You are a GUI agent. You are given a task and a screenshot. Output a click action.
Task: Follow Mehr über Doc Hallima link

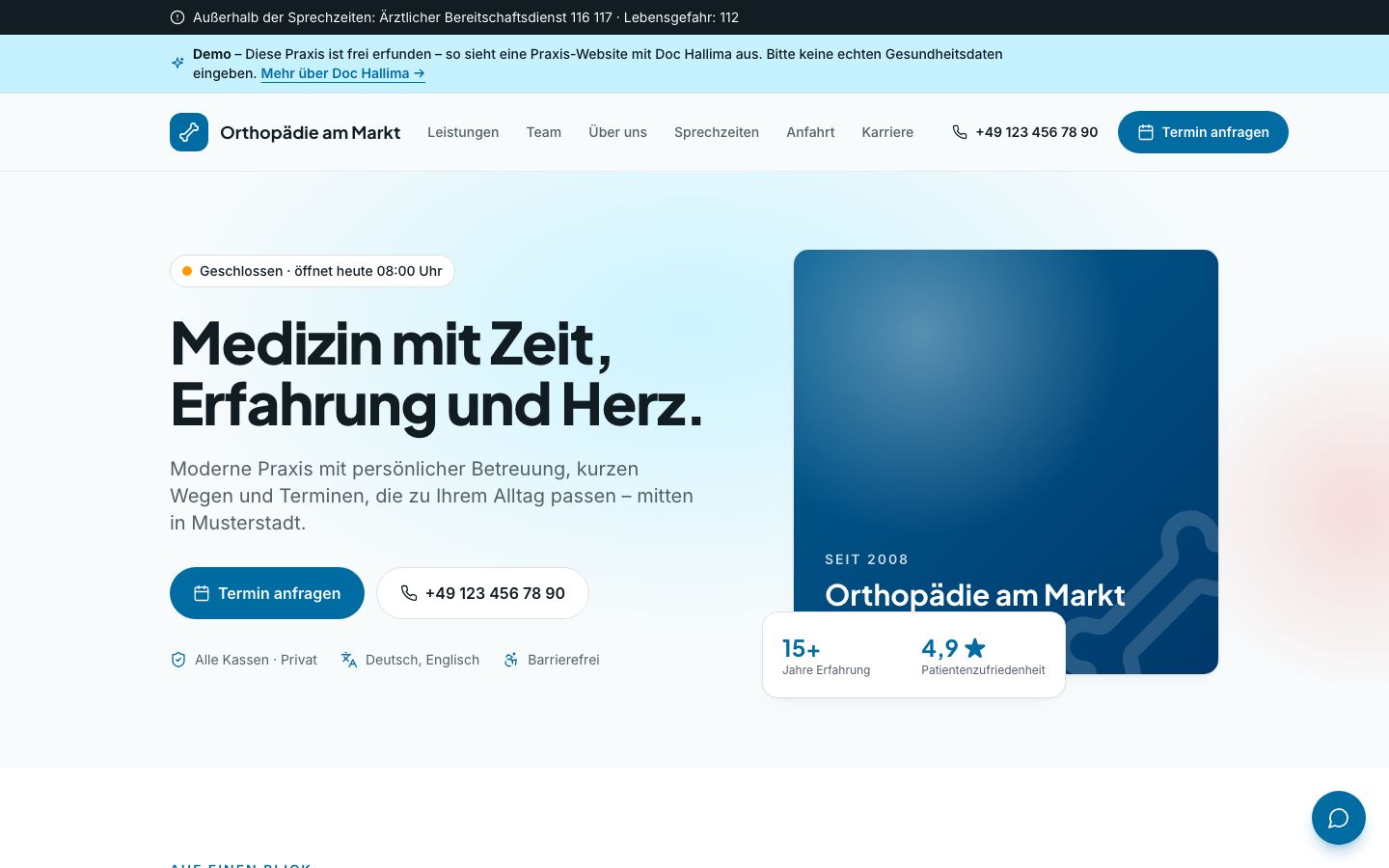342,73
